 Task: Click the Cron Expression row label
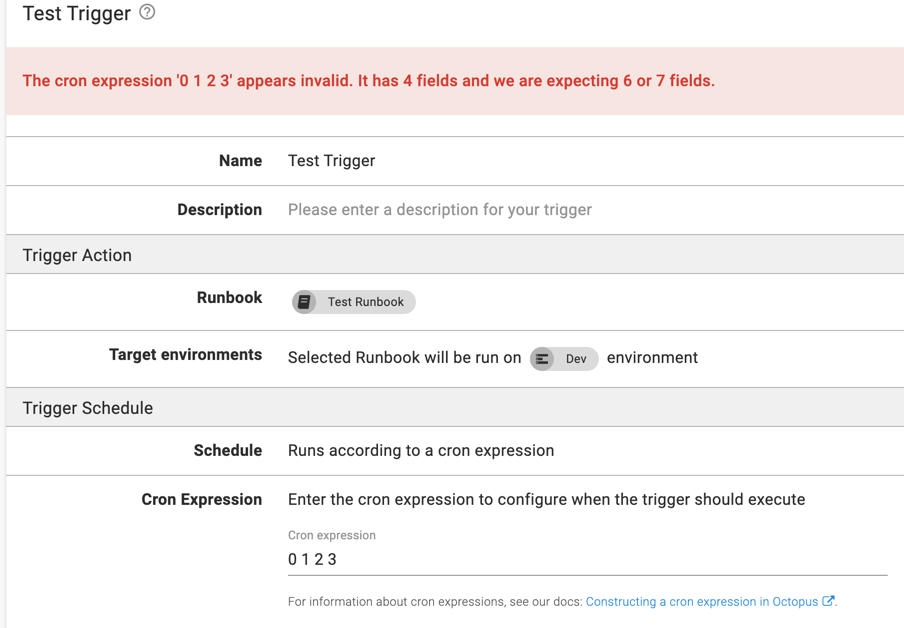click(202, 499)
